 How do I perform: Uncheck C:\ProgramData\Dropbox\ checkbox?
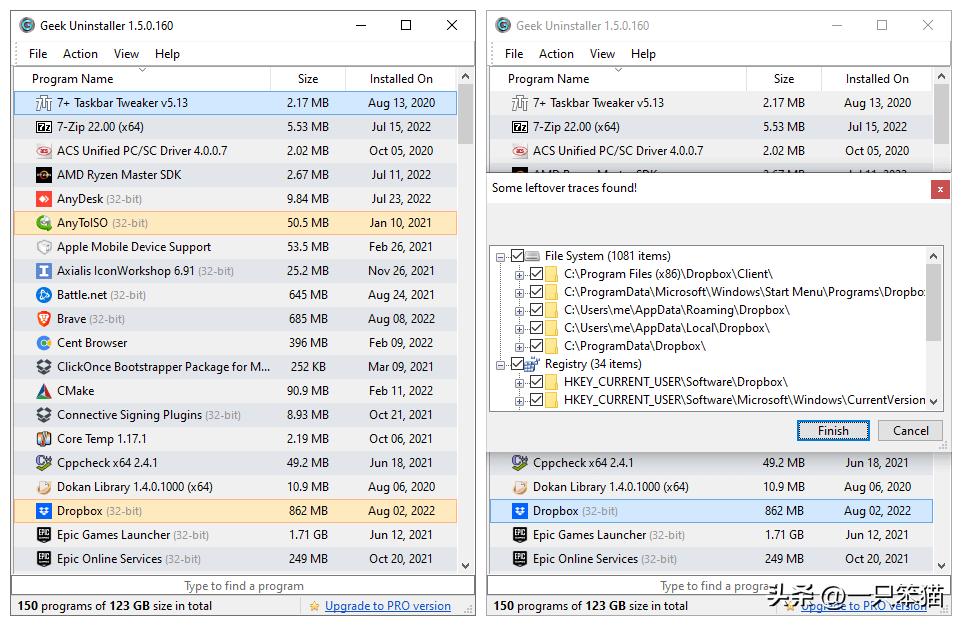pyautogui.click(x=536, y=346)
